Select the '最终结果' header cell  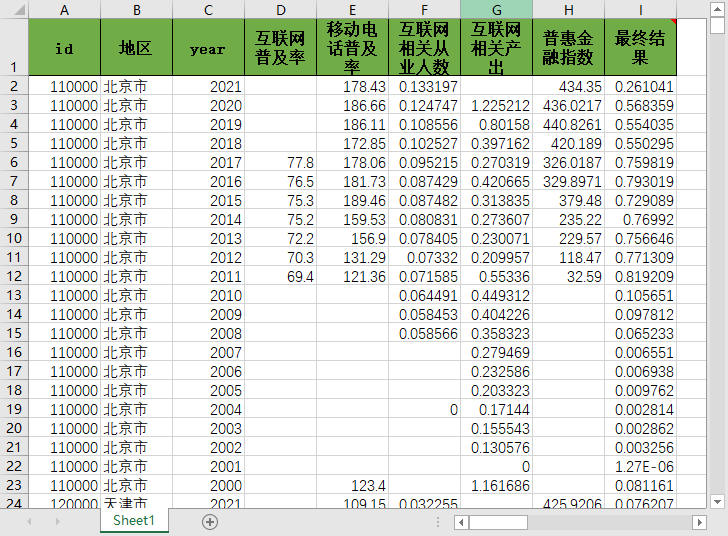[640, 47]
